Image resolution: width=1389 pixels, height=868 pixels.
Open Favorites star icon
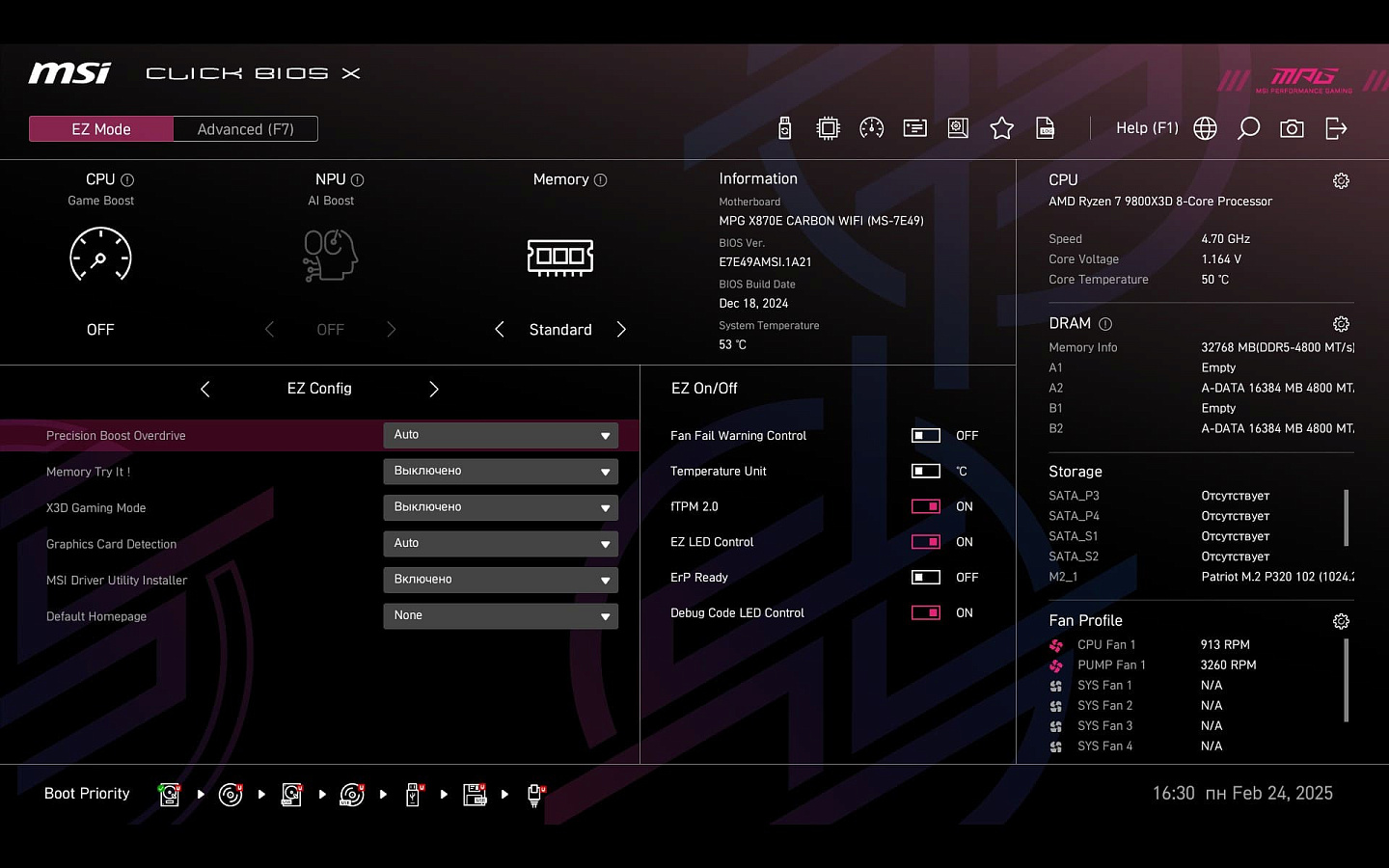point(1001,128)
